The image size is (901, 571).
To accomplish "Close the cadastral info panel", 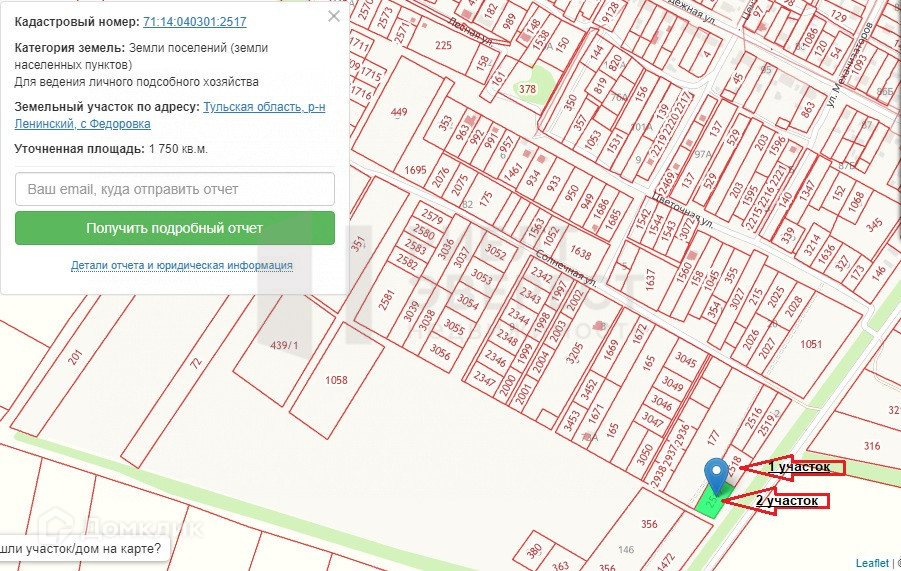I will 334,16.
